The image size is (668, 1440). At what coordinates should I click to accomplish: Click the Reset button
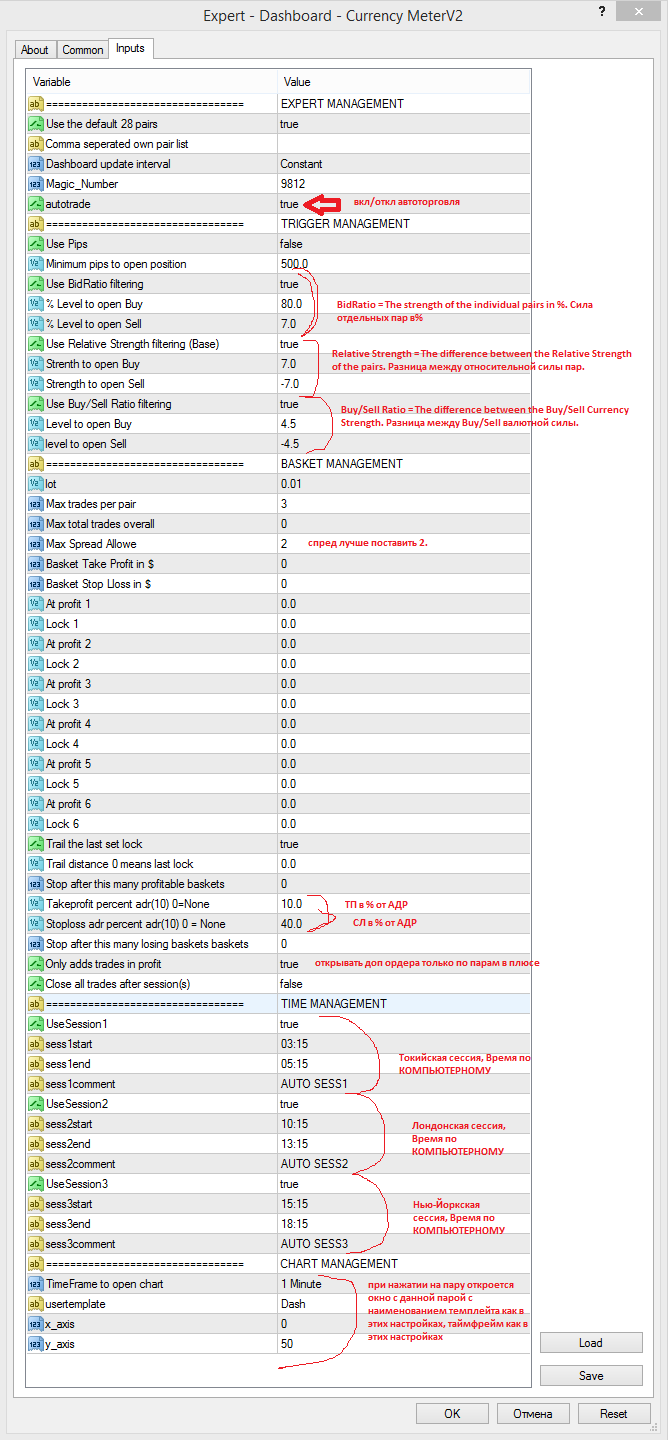(613, 1414)
